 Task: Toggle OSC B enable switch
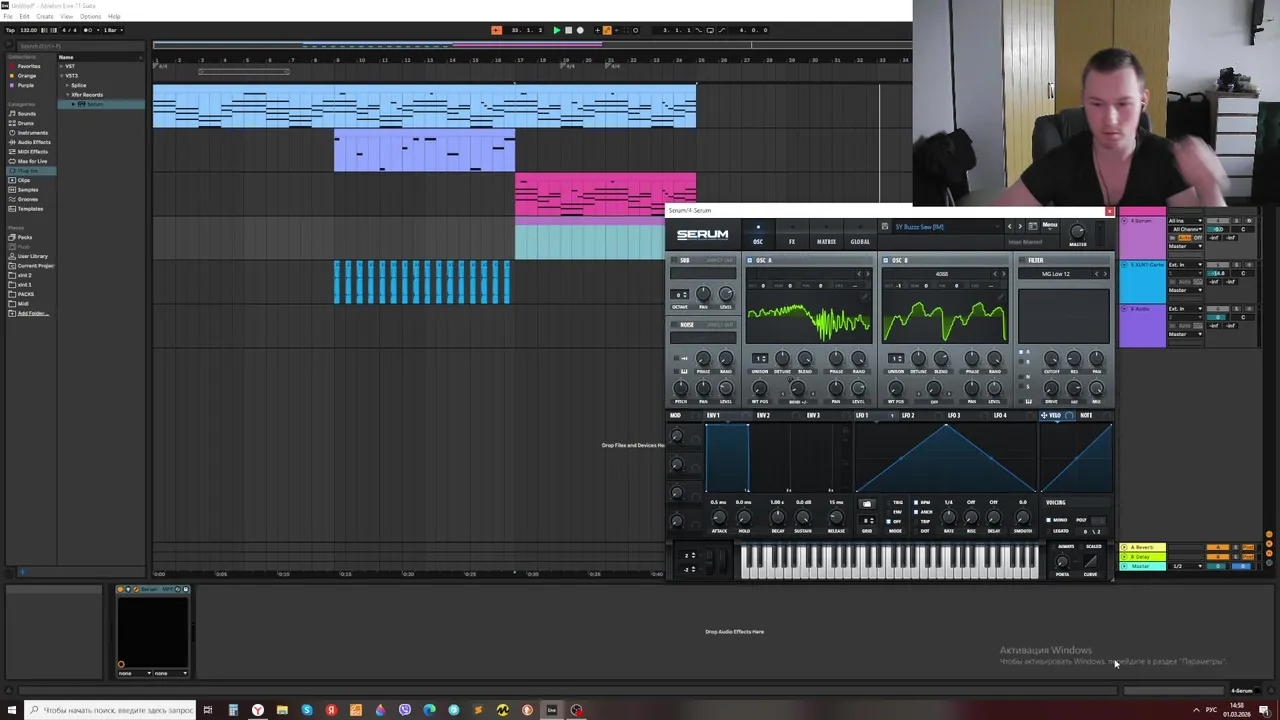(x=885, y=260)
